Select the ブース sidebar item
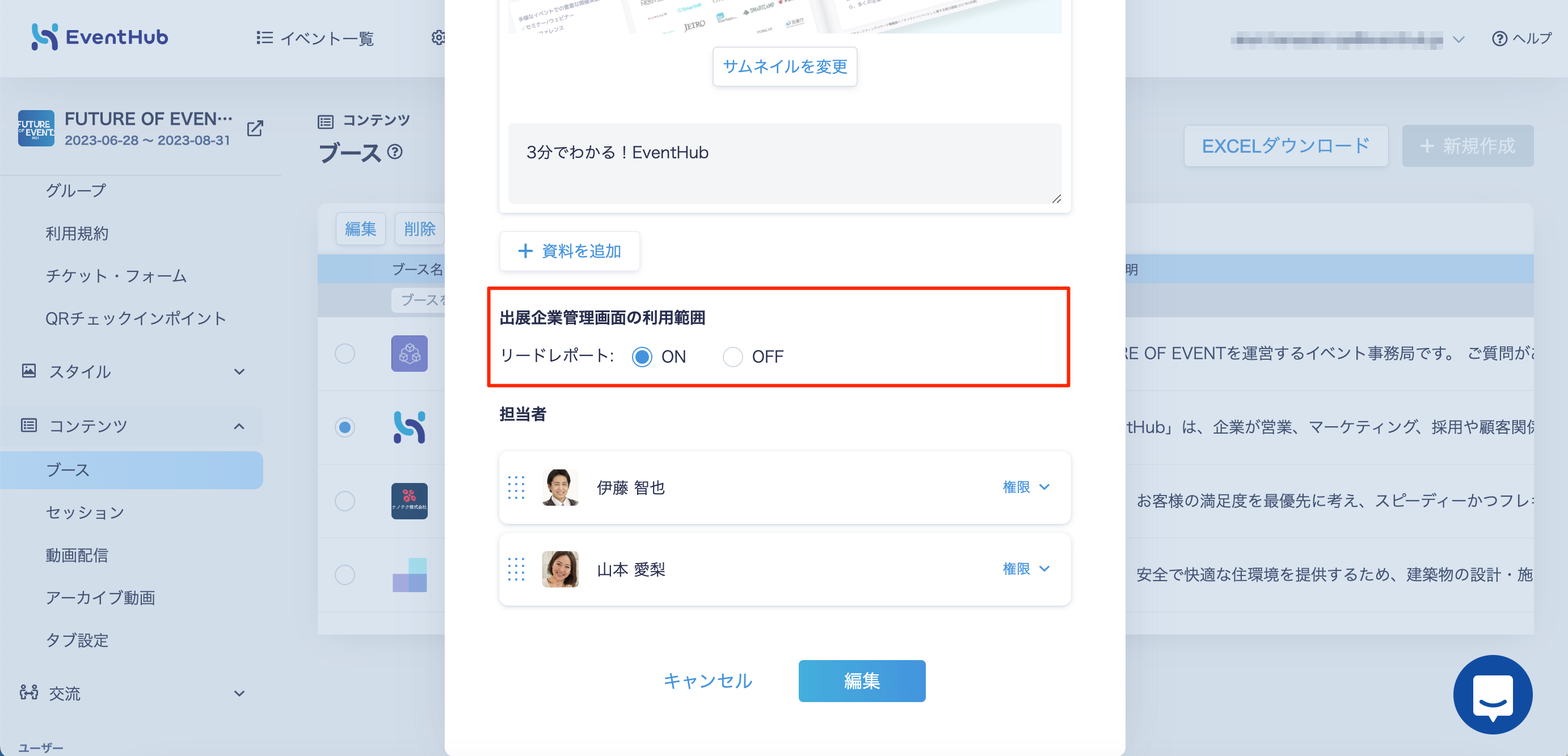This screenshot has width=1568, height=756. tap(132, 470)
